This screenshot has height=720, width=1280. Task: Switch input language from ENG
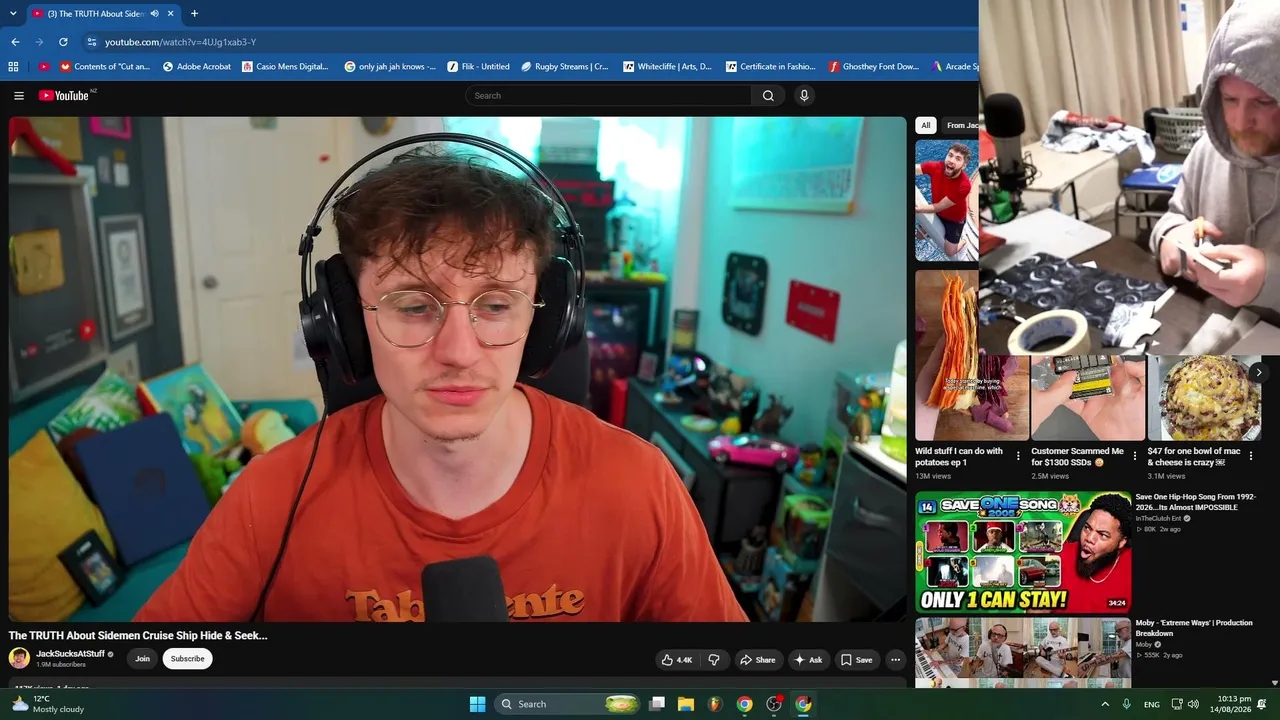click(1152, 705)
